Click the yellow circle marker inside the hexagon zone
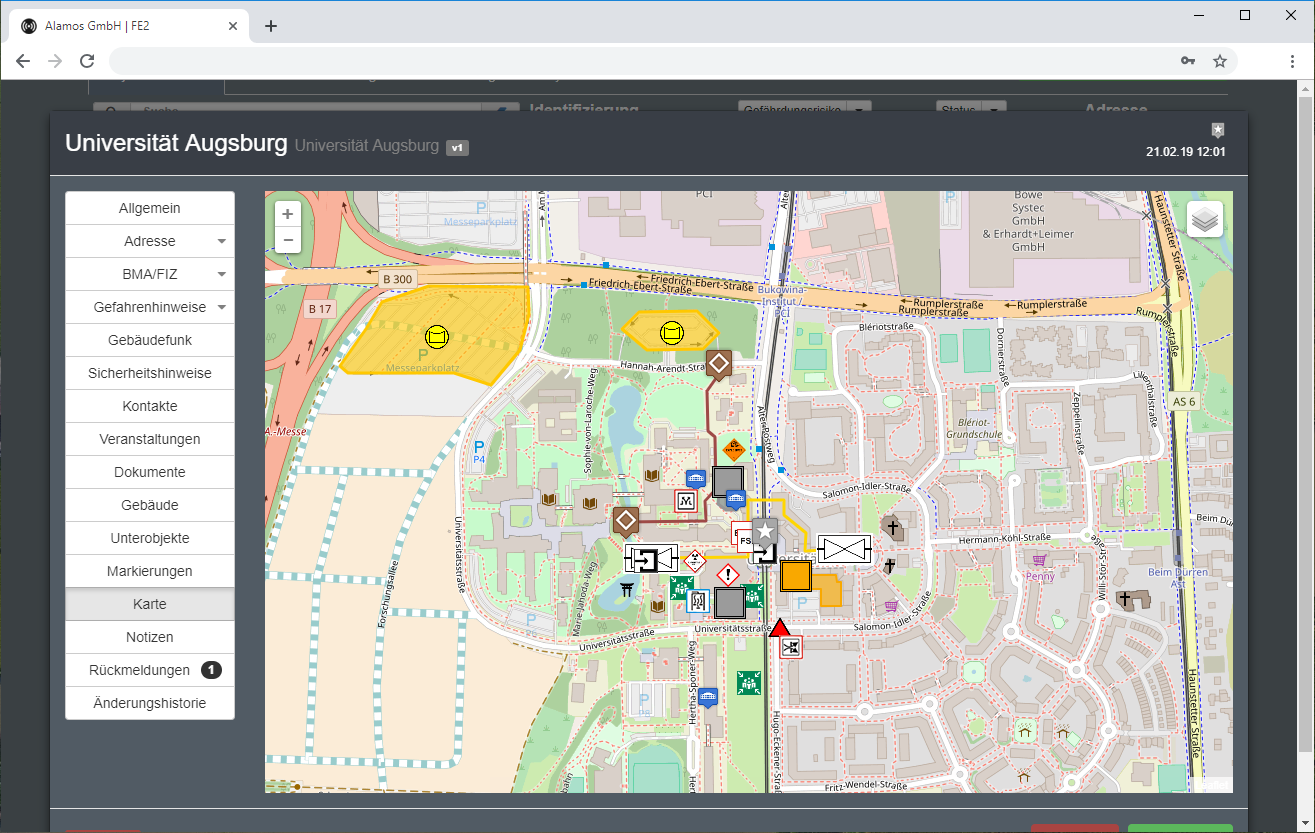Image resolution: width=1315 pixels, height=833 pixels. tap(672, 332)
